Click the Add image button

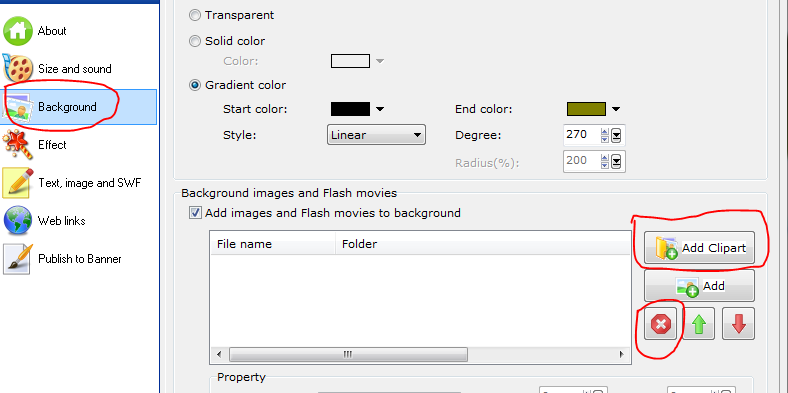(700, 286)
